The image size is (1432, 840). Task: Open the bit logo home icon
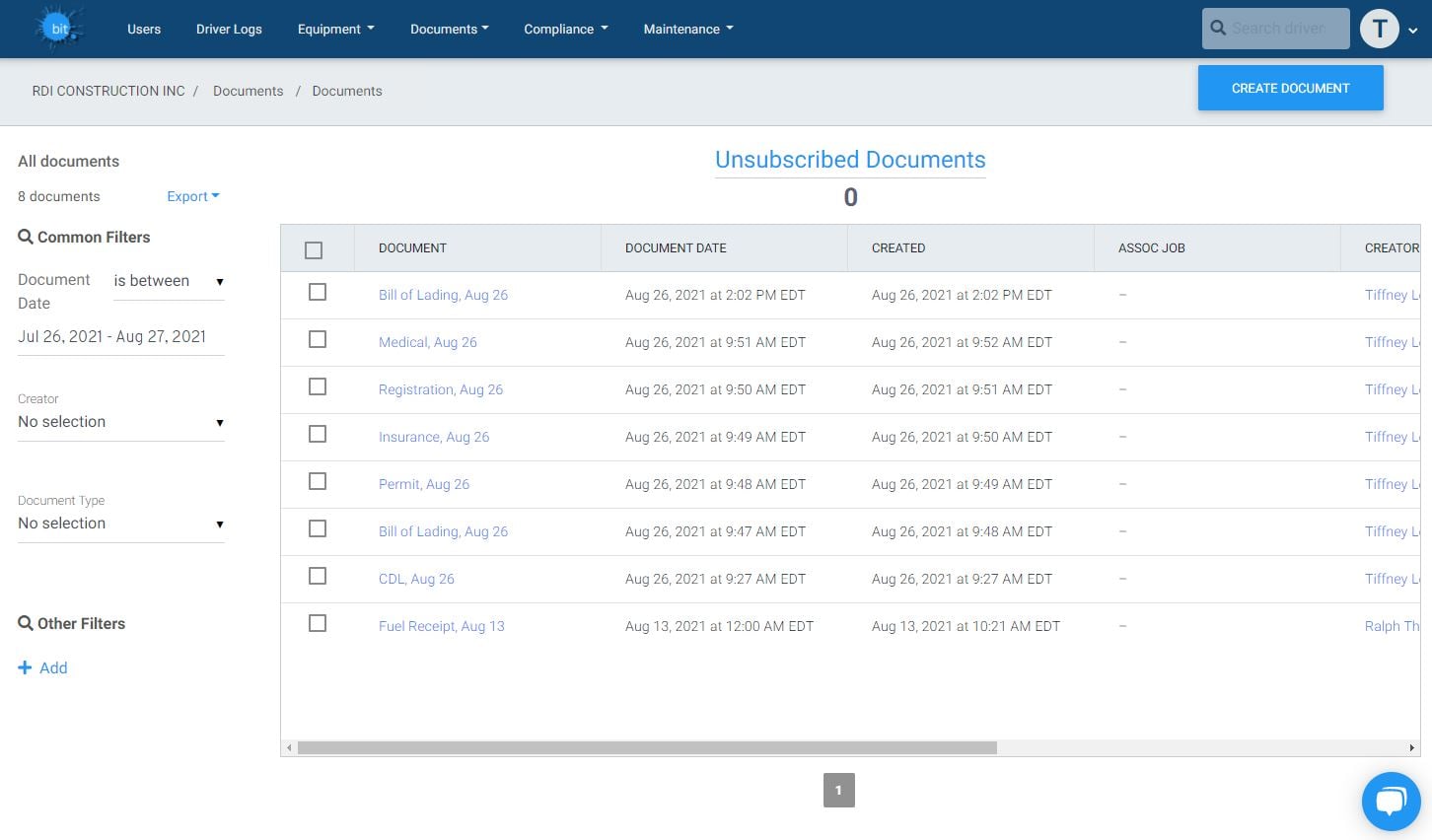click(x=59, y=29)
